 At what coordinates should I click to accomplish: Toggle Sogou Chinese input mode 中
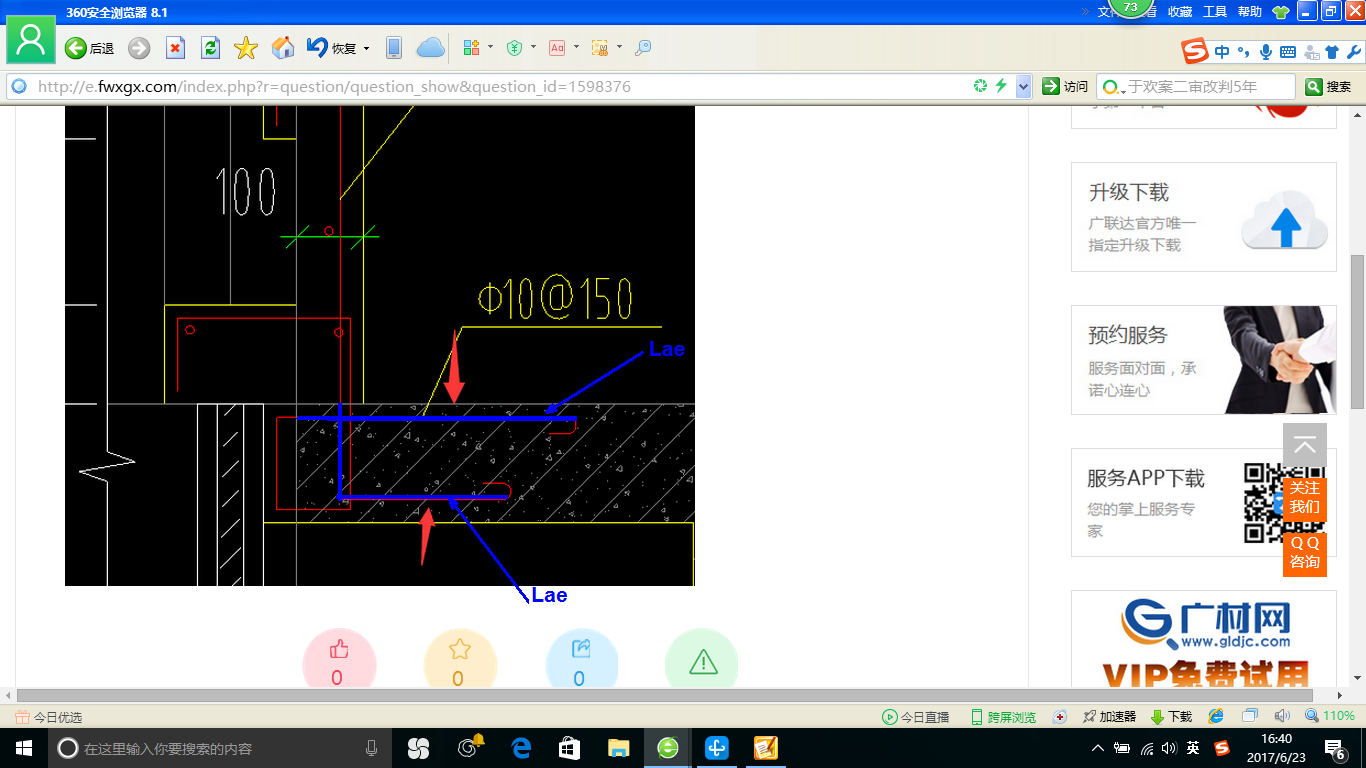tap(1222, 52)
